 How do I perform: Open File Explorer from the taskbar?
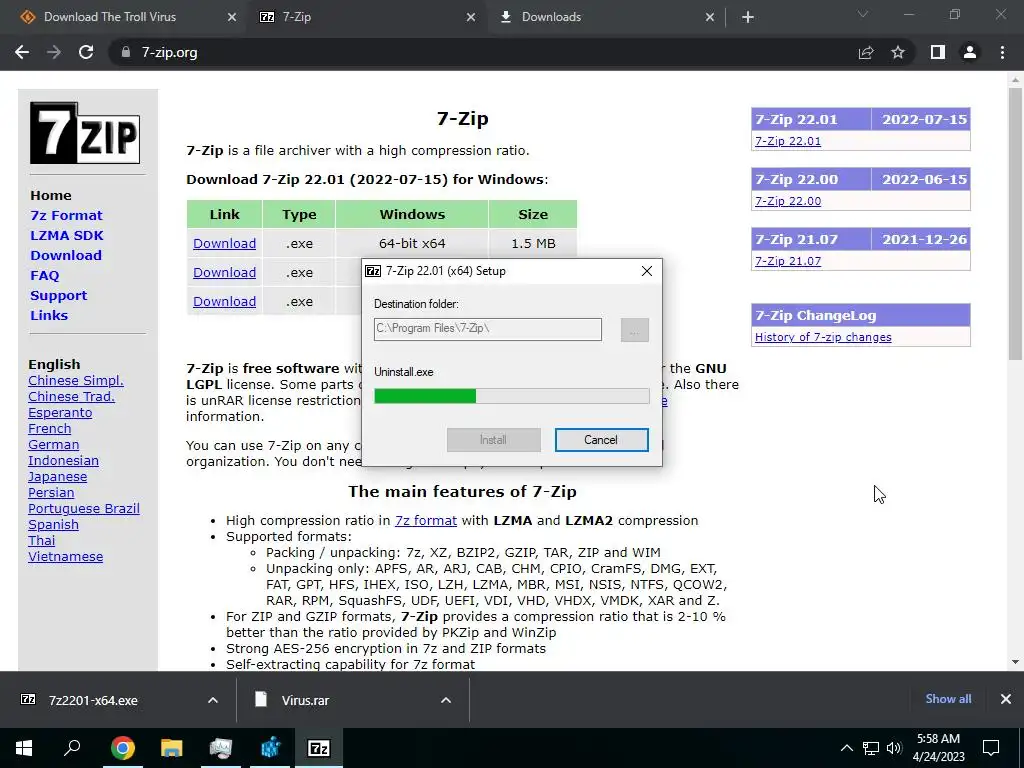pyautogui.click(x=171, y=748)
